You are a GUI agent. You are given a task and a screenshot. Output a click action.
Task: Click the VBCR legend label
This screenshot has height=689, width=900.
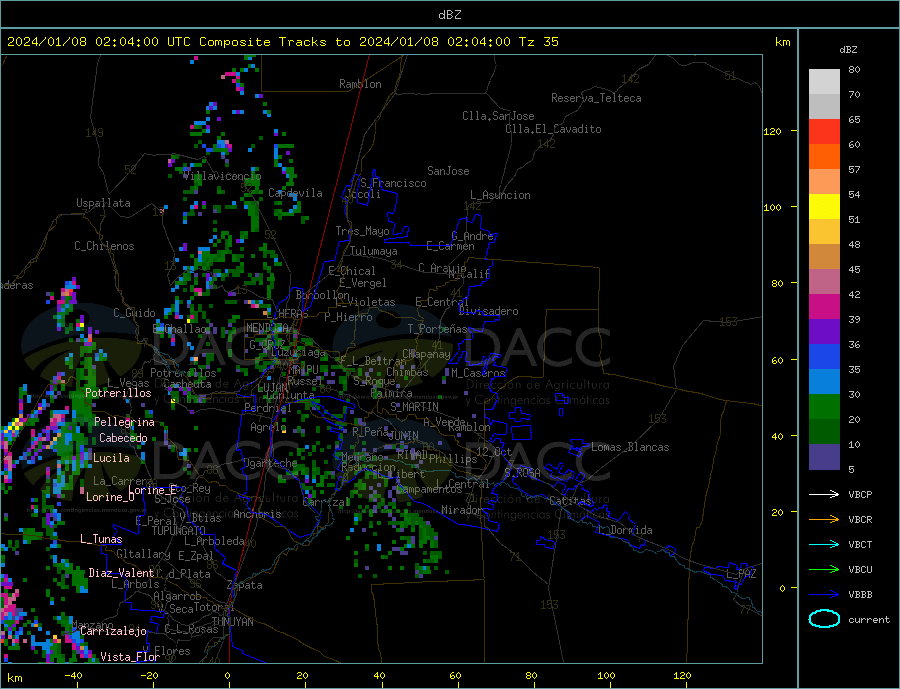point(860,520)
